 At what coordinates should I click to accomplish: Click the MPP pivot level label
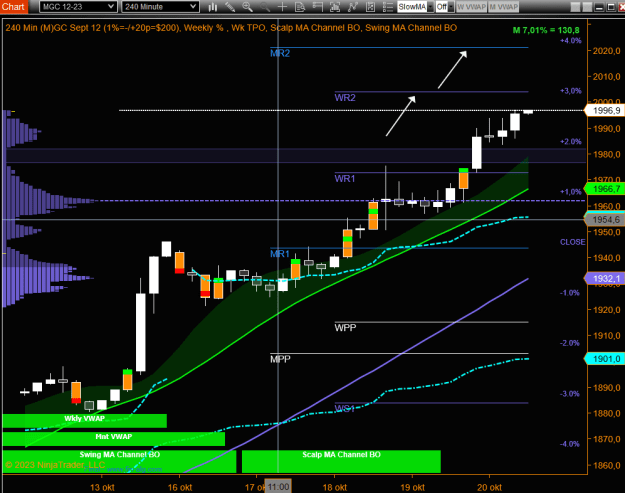[x=280, y=359]
